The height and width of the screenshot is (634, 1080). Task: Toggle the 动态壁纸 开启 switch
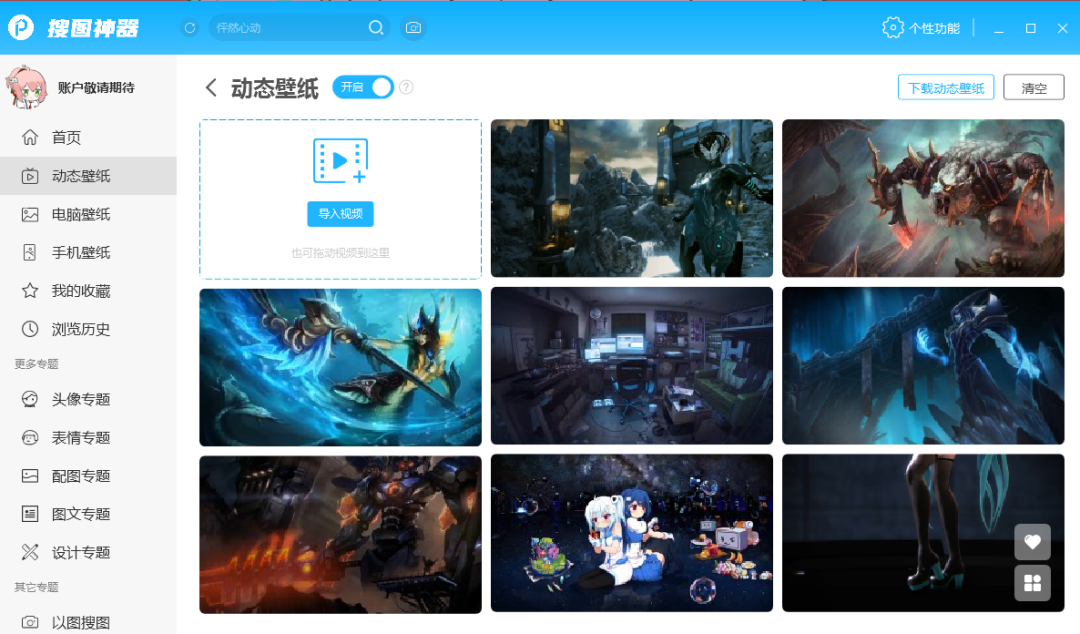(363, 87)
